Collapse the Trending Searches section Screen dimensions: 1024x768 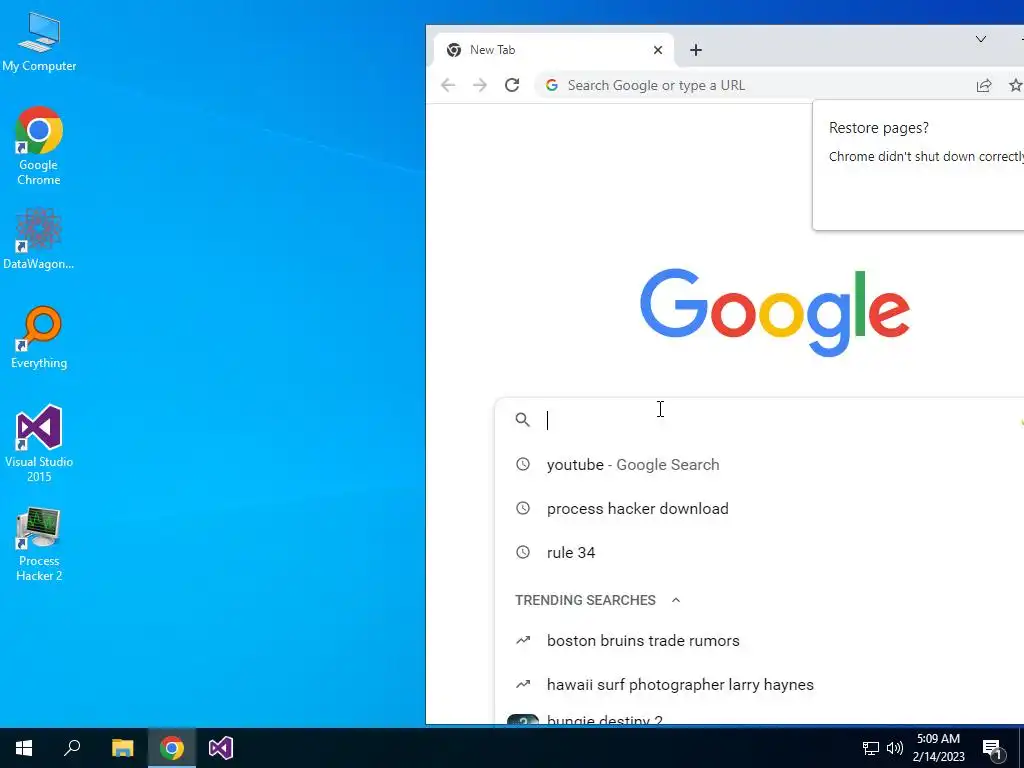(676, 600)
